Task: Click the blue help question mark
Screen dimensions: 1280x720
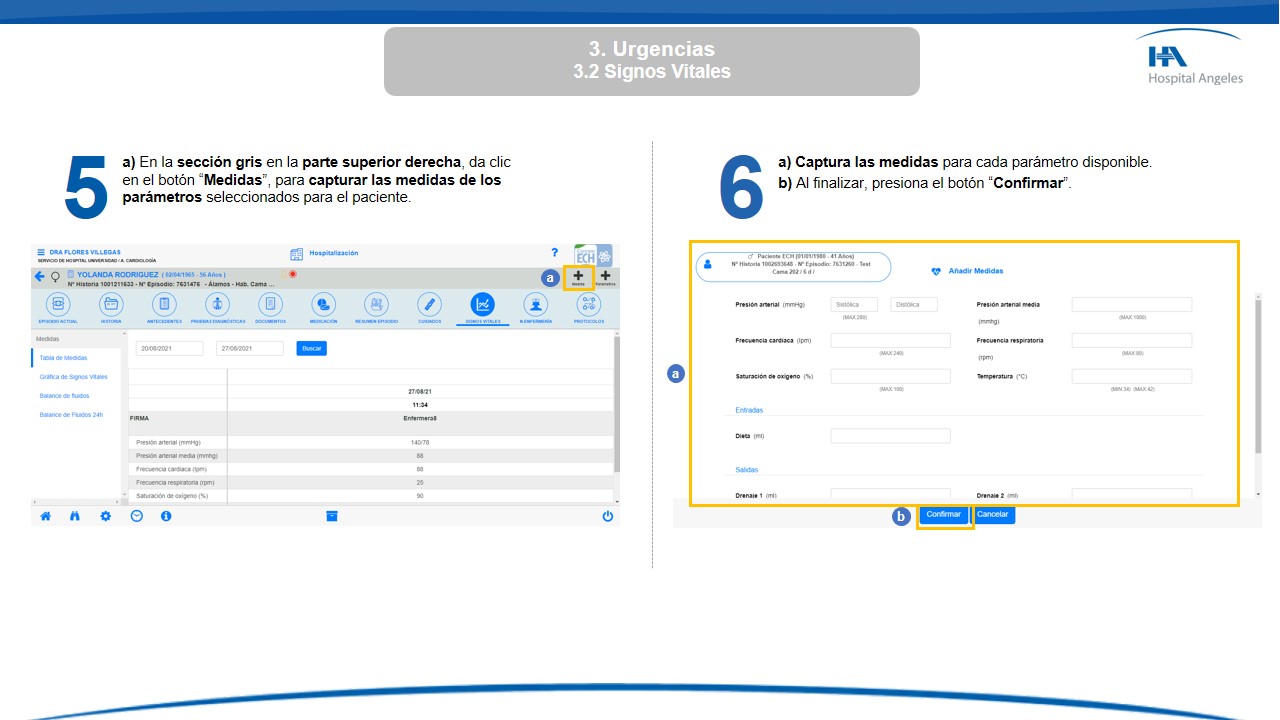Action: [x=555, y=253]
